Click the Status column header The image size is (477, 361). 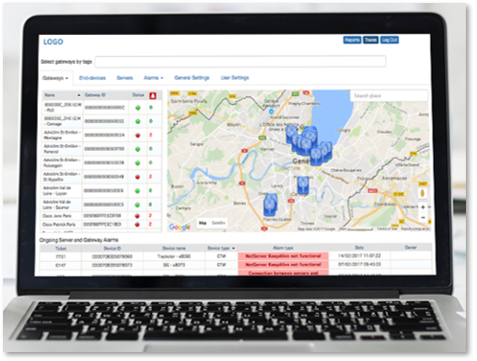pyautogui.click(x=138, y=95)
